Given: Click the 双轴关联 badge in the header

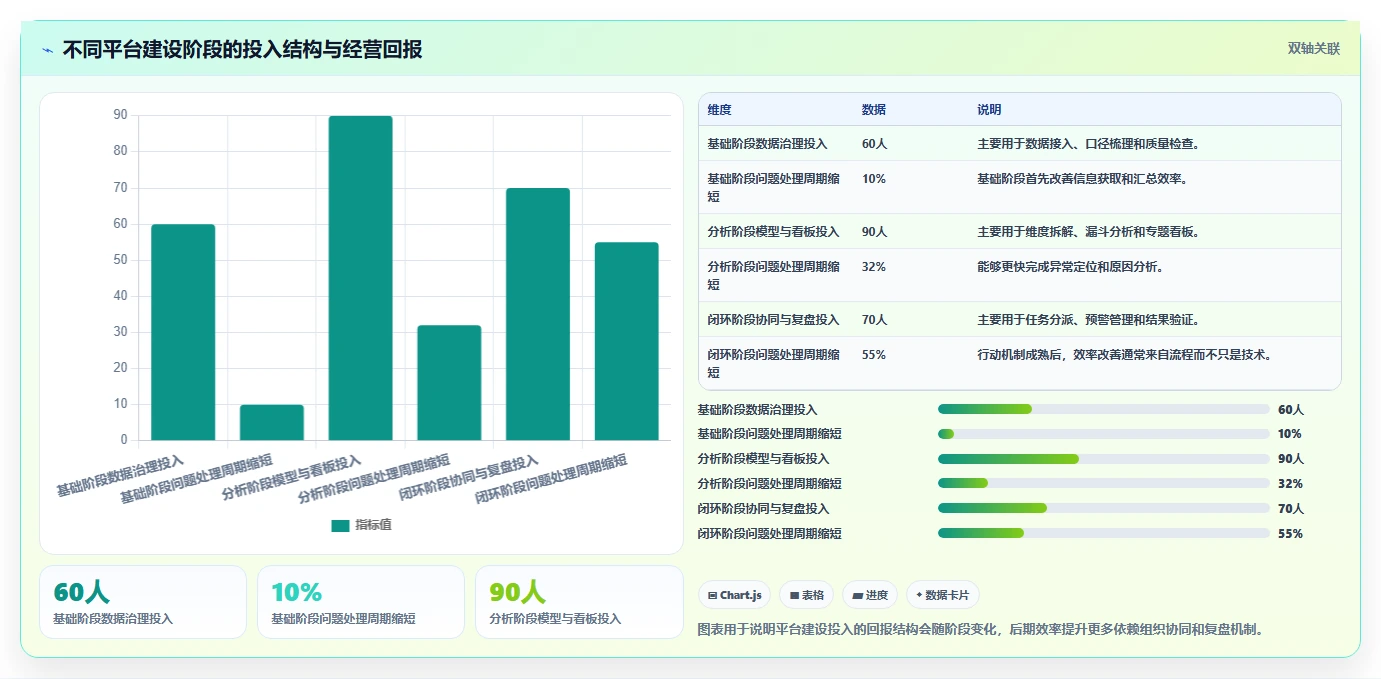Looking at the screenshot, I should pyautogui.click(x=1313, y=48).
